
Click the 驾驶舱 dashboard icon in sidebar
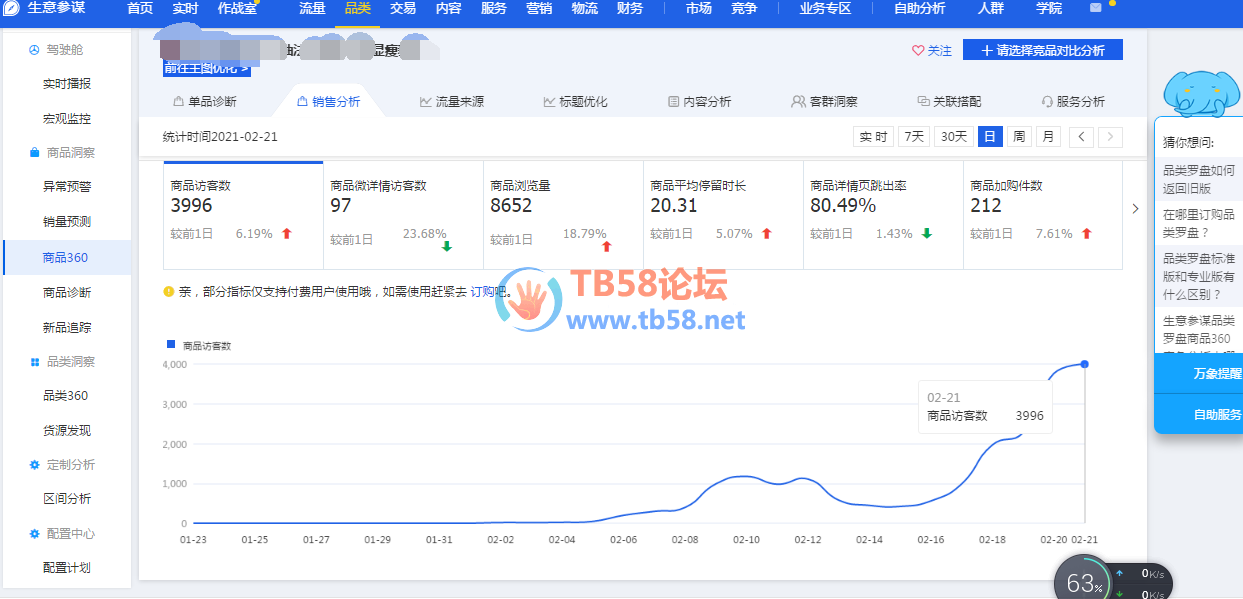point(34,50)
